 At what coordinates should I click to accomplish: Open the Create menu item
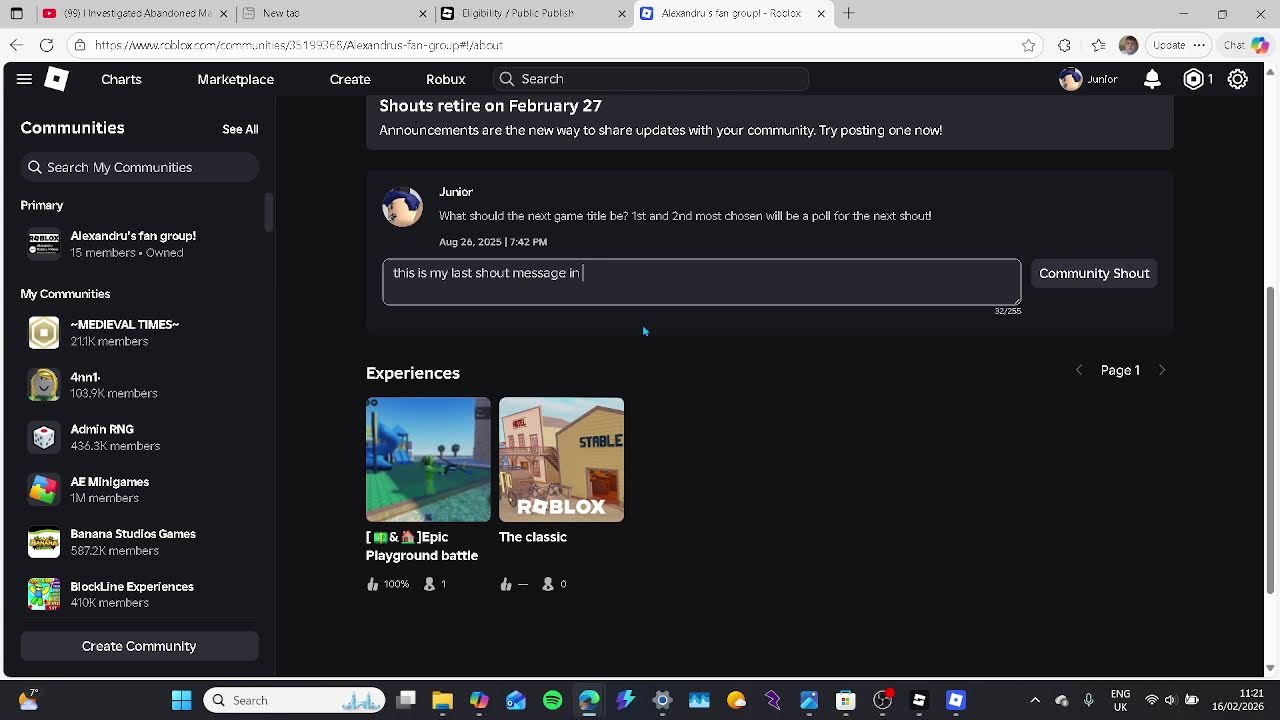click(x=350, y=79)
